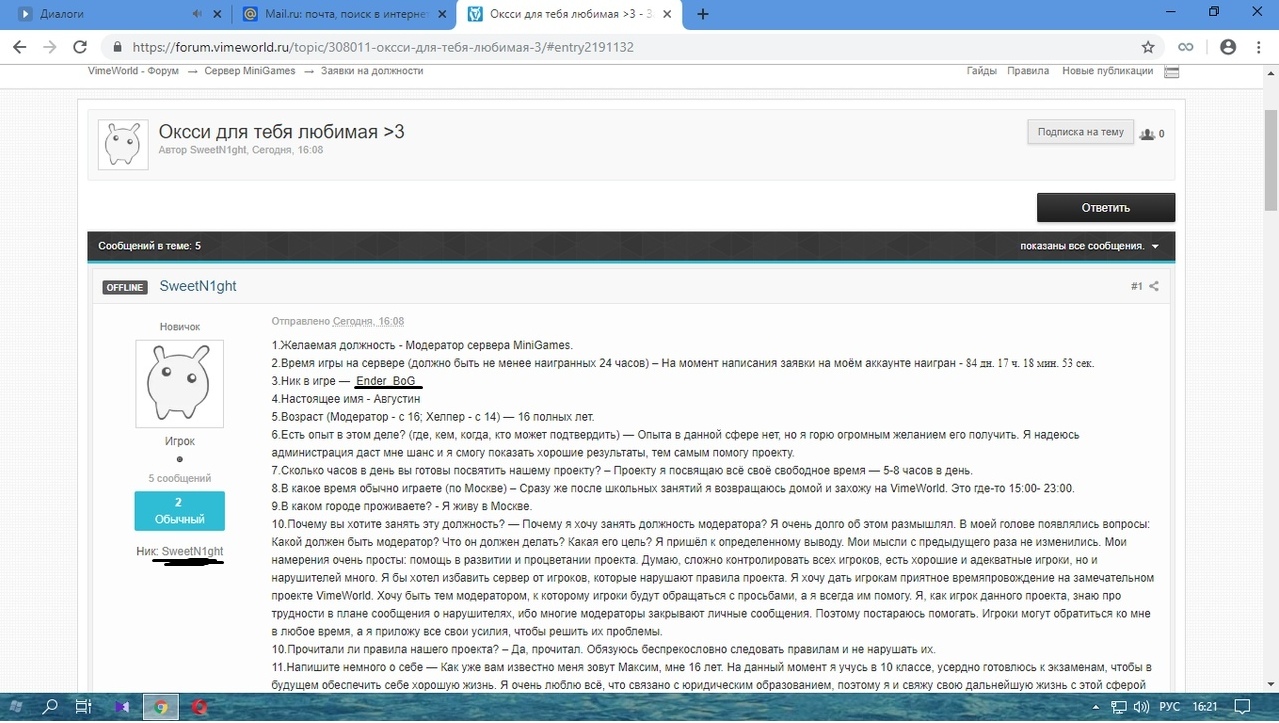Open the Windows Start menu
Screen dimensions: 1279x723
[16, 707]
